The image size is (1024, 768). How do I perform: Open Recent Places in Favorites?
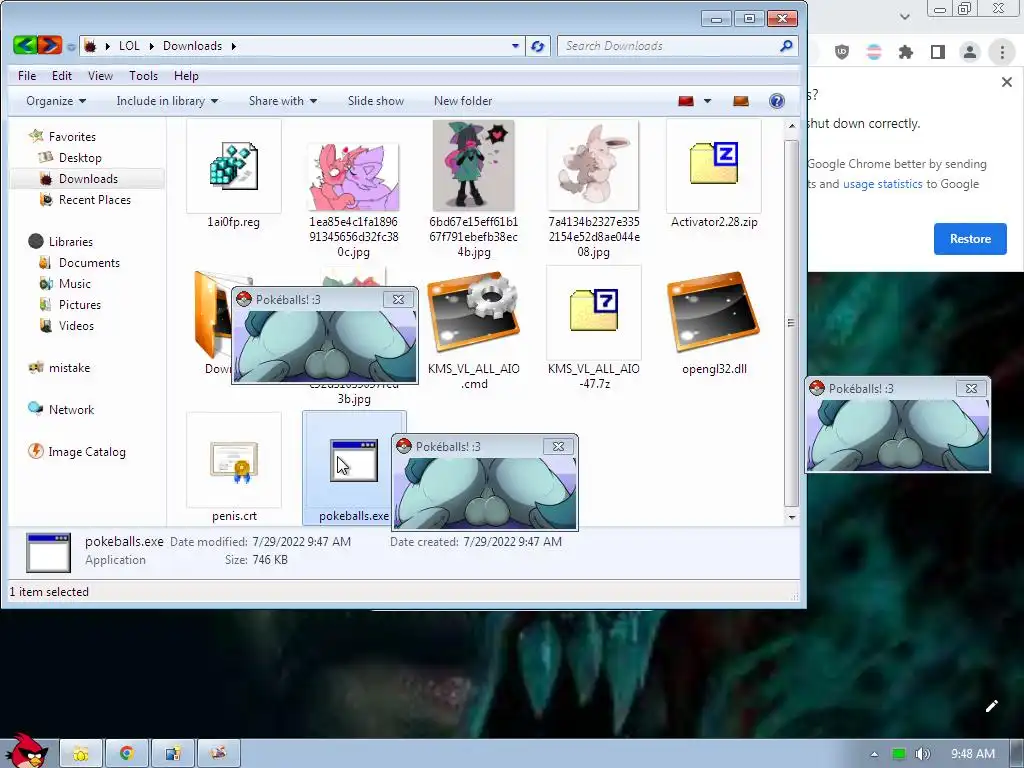95,200
